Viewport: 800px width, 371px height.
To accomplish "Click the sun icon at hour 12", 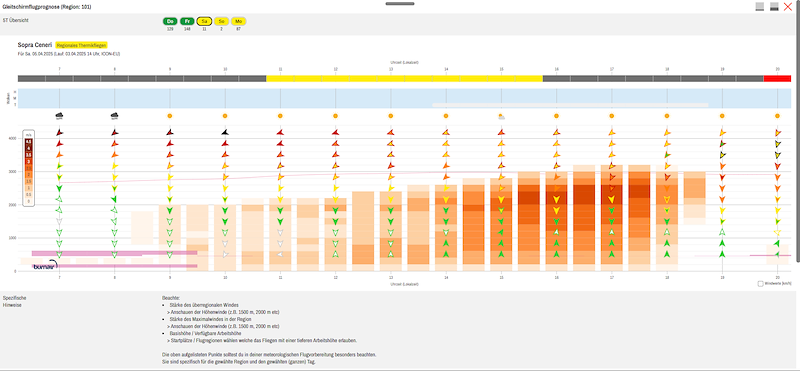I will click(x=335, y=116).
